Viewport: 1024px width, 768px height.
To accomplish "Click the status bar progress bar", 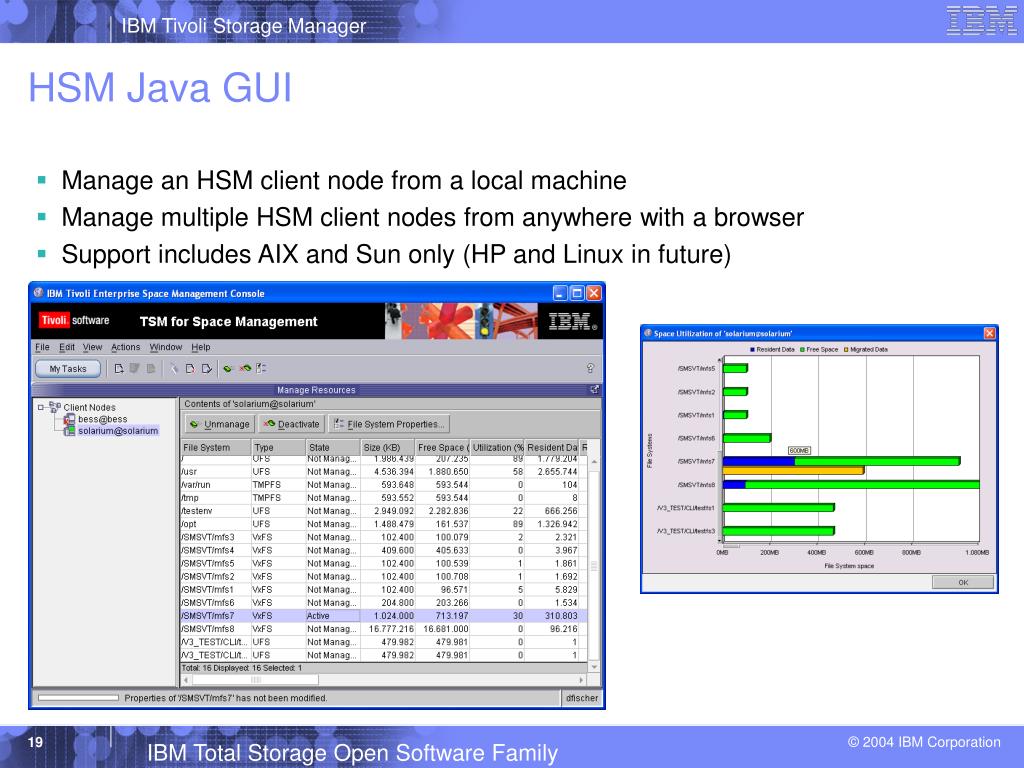I will (x=78, y=698).
